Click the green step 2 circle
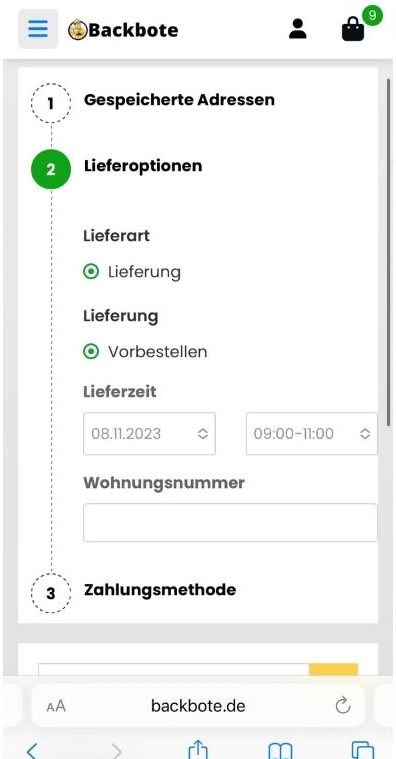Screen dimensions: 396x759 coord(51,169)
